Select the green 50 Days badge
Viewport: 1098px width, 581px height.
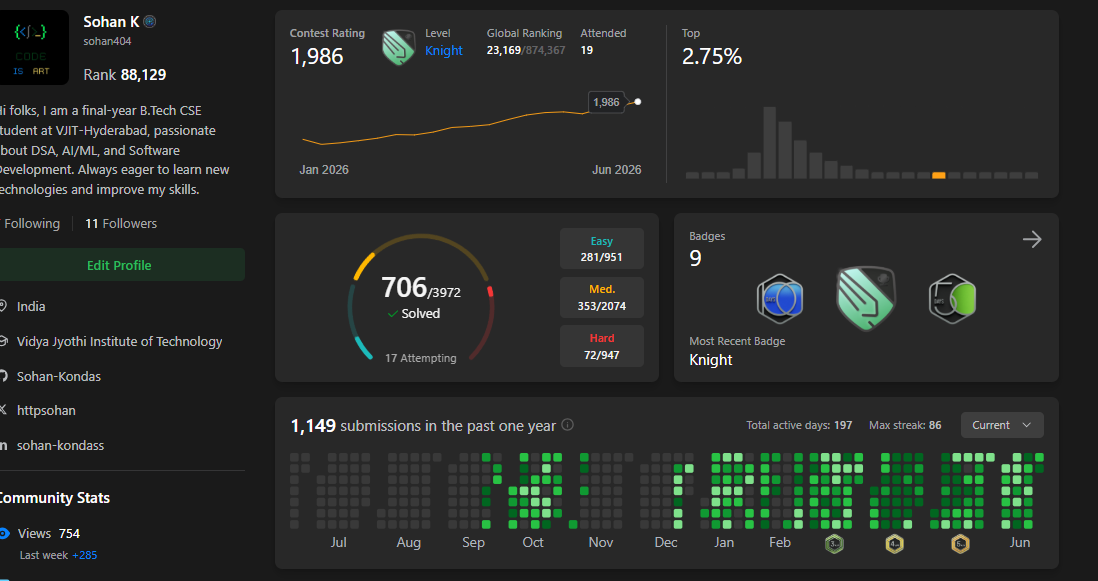tap(952, 299)
